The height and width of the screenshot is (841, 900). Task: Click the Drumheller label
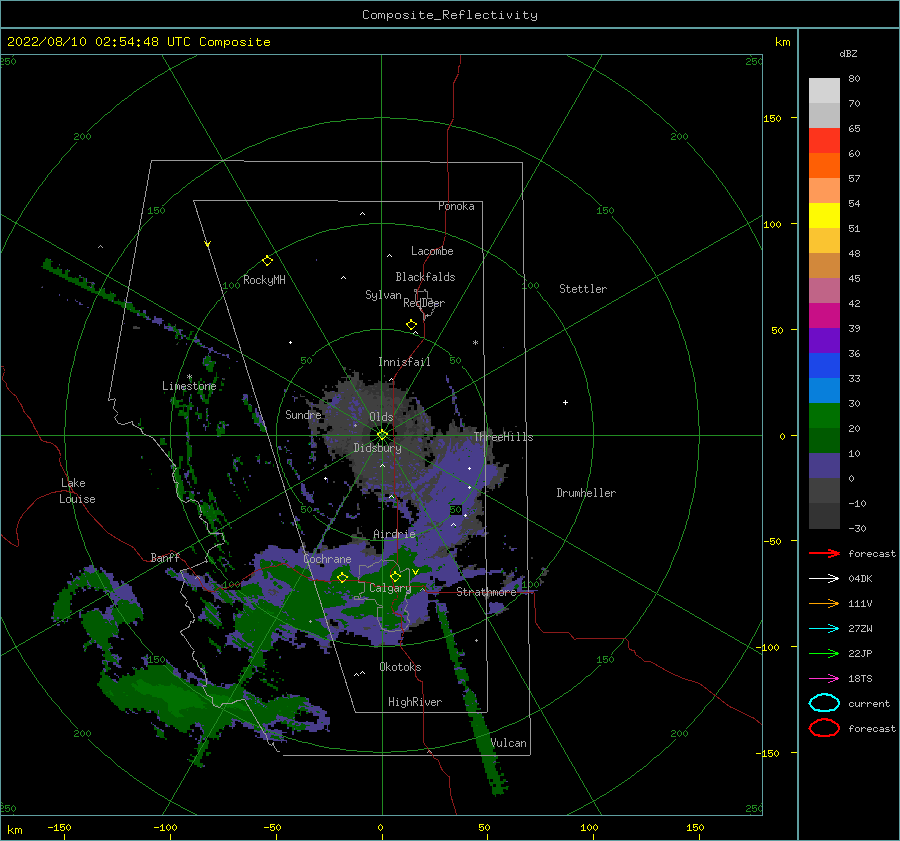586,493
